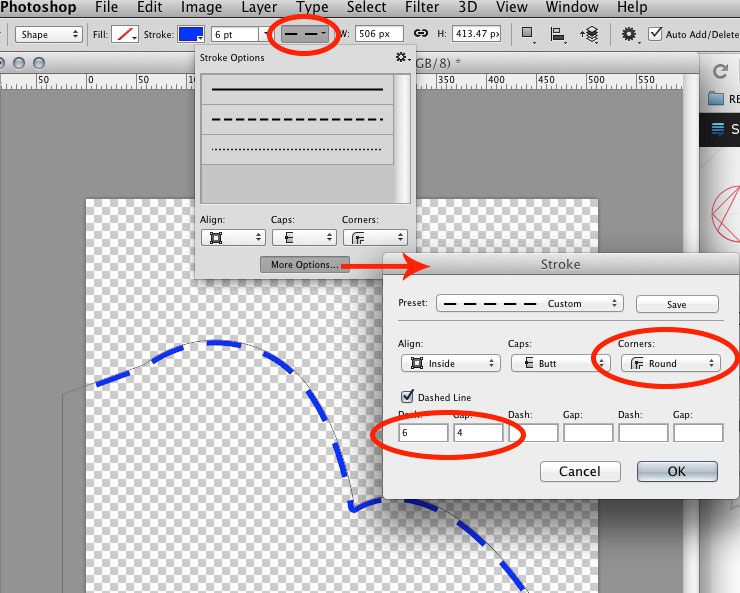Viewport: 740px width, 593px height.
Task: Click the blue lines icon in the dark side panel
Action: (x=718, y=128)
